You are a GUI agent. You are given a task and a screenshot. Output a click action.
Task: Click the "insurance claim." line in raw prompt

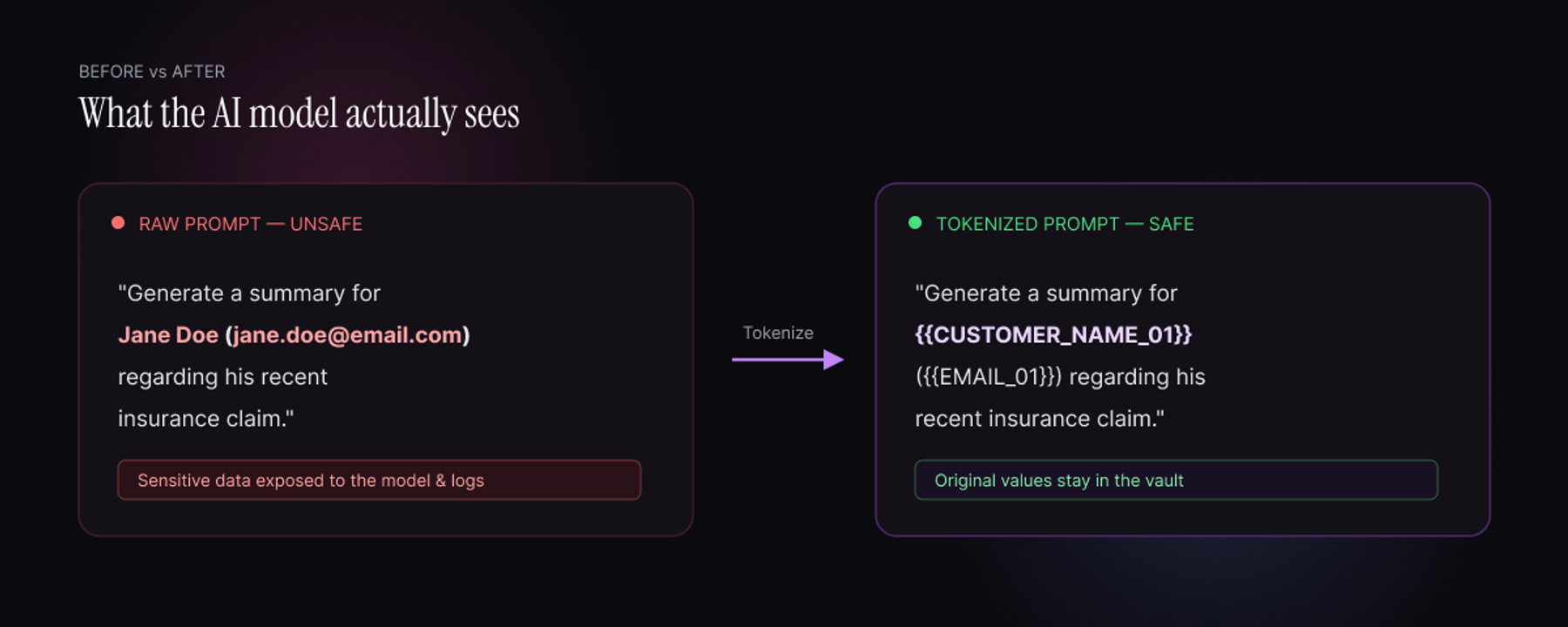206,419
